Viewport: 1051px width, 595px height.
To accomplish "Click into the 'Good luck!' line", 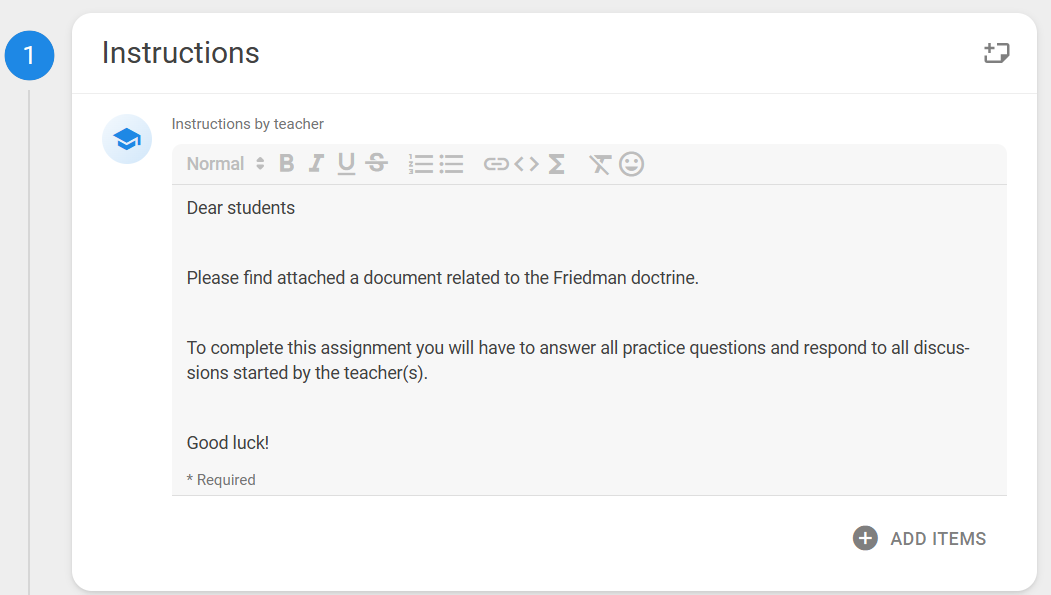I will (228, 443).
